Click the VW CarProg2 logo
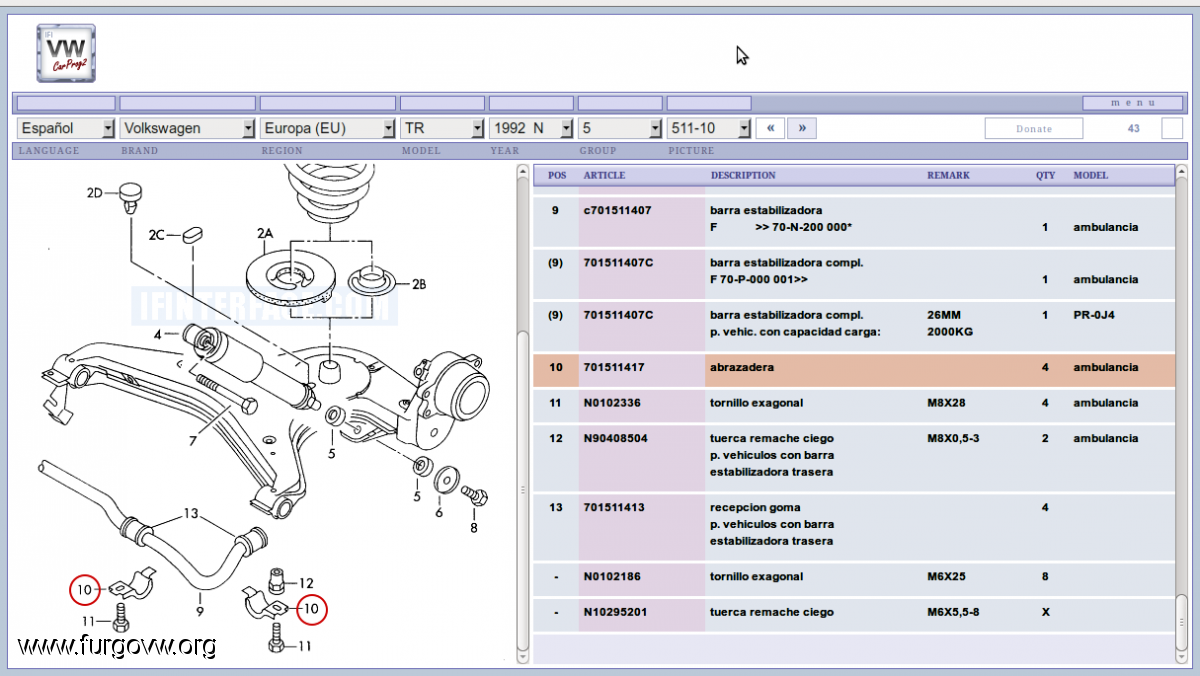The image size is (1200, 676). point(66,53)
